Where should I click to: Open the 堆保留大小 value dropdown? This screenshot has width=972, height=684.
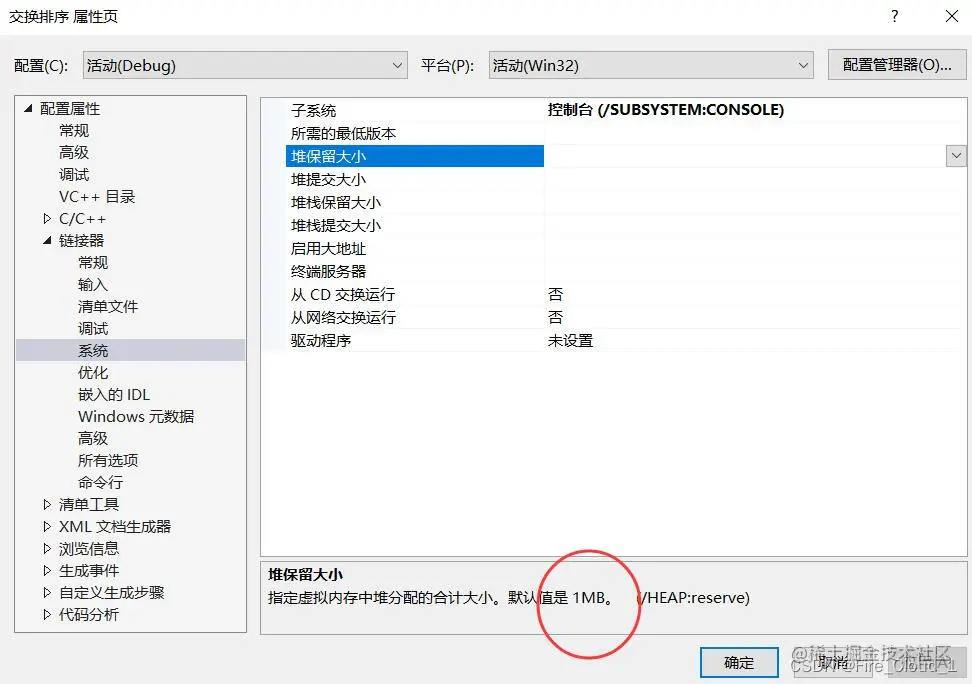(x=957, y=156)
